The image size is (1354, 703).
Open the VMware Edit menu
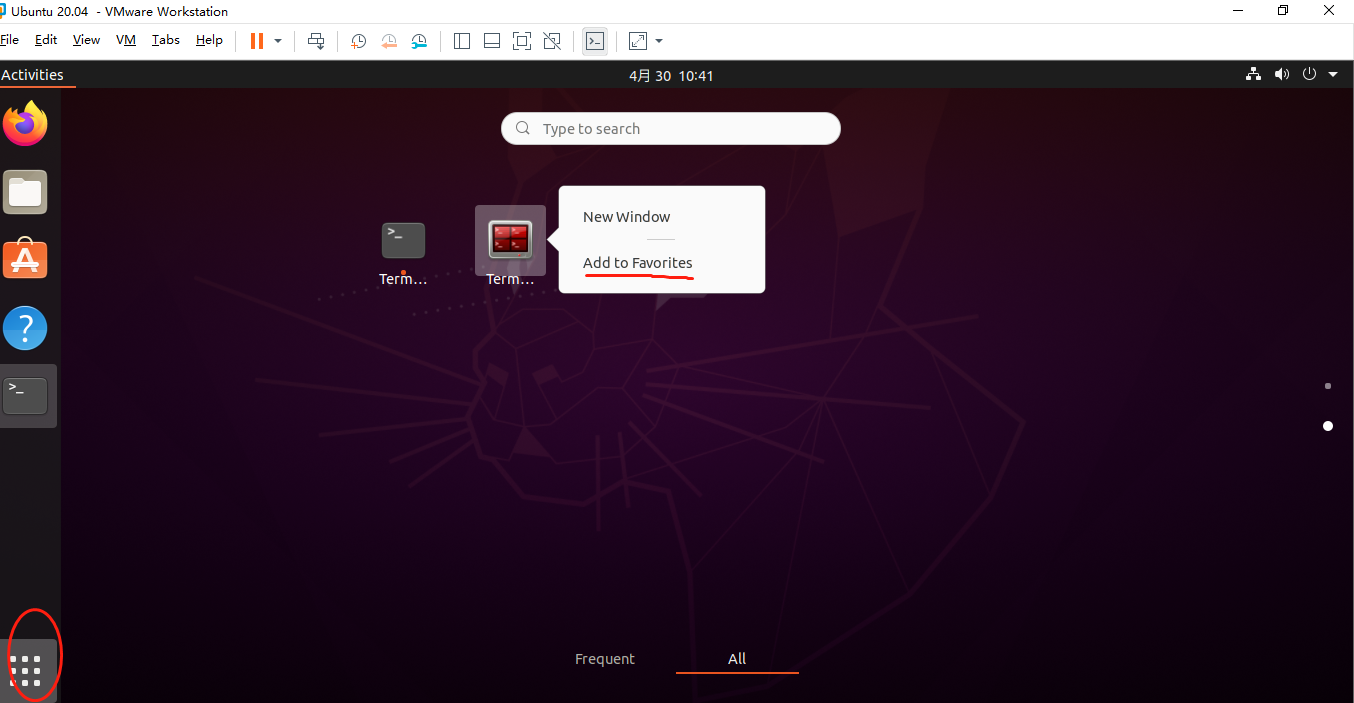(46, 40)
